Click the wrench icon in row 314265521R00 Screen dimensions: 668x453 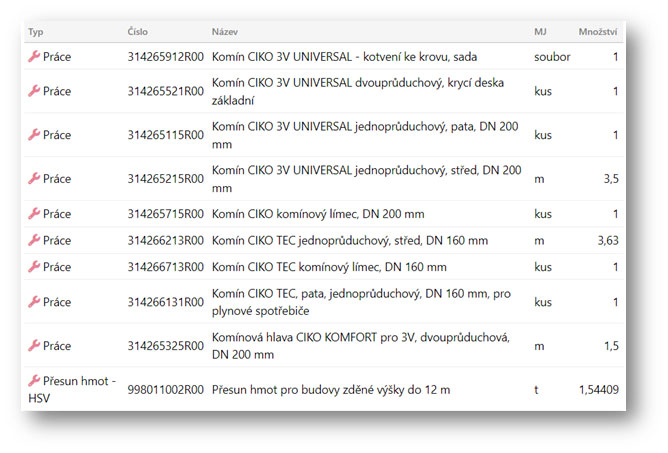(34, 91)
